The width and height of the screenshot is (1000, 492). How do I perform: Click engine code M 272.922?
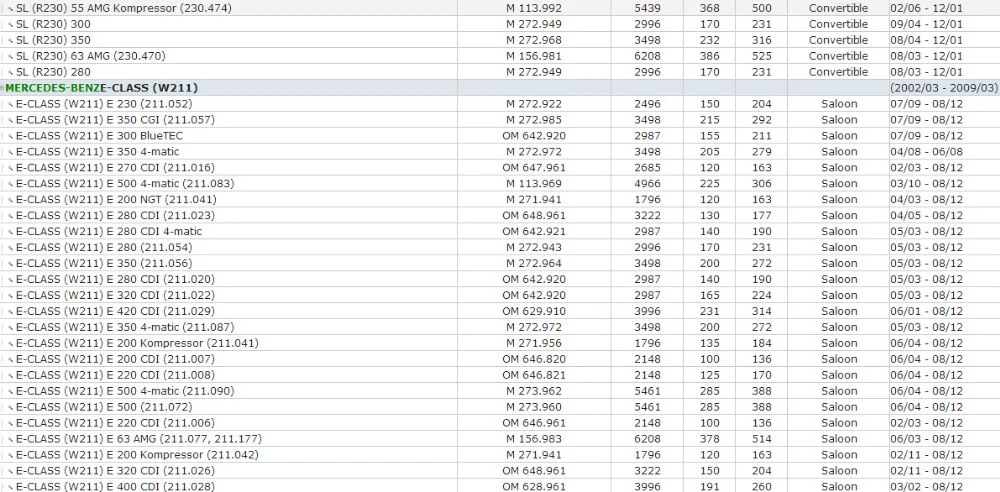(x=534, y=104)
